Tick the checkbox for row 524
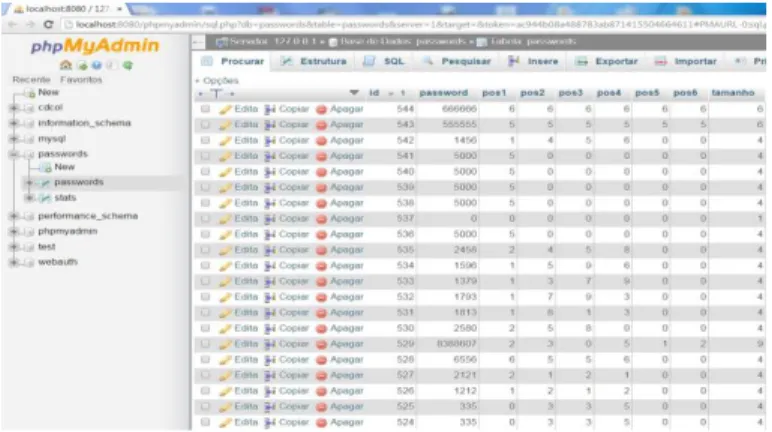 tap(205, 422)
